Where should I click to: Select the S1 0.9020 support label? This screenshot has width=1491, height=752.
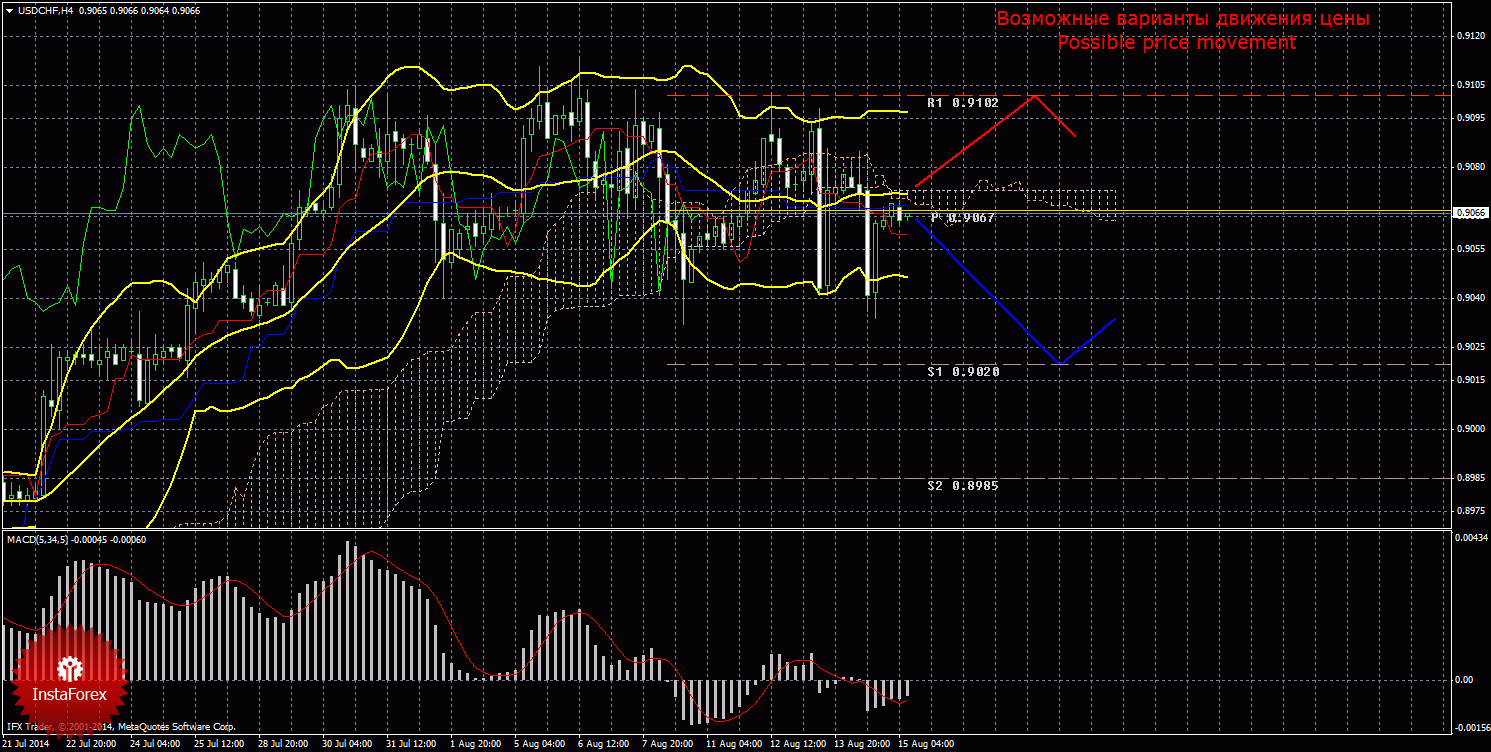click(963, 371)
